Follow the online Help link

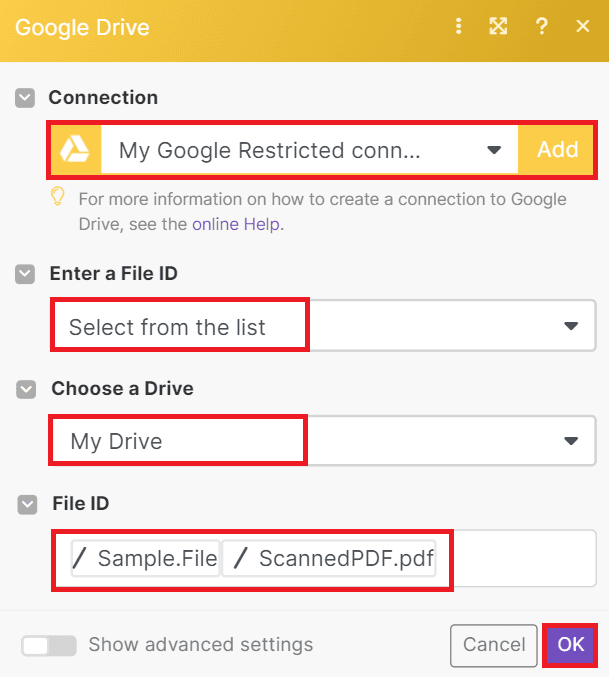[238, 224]
